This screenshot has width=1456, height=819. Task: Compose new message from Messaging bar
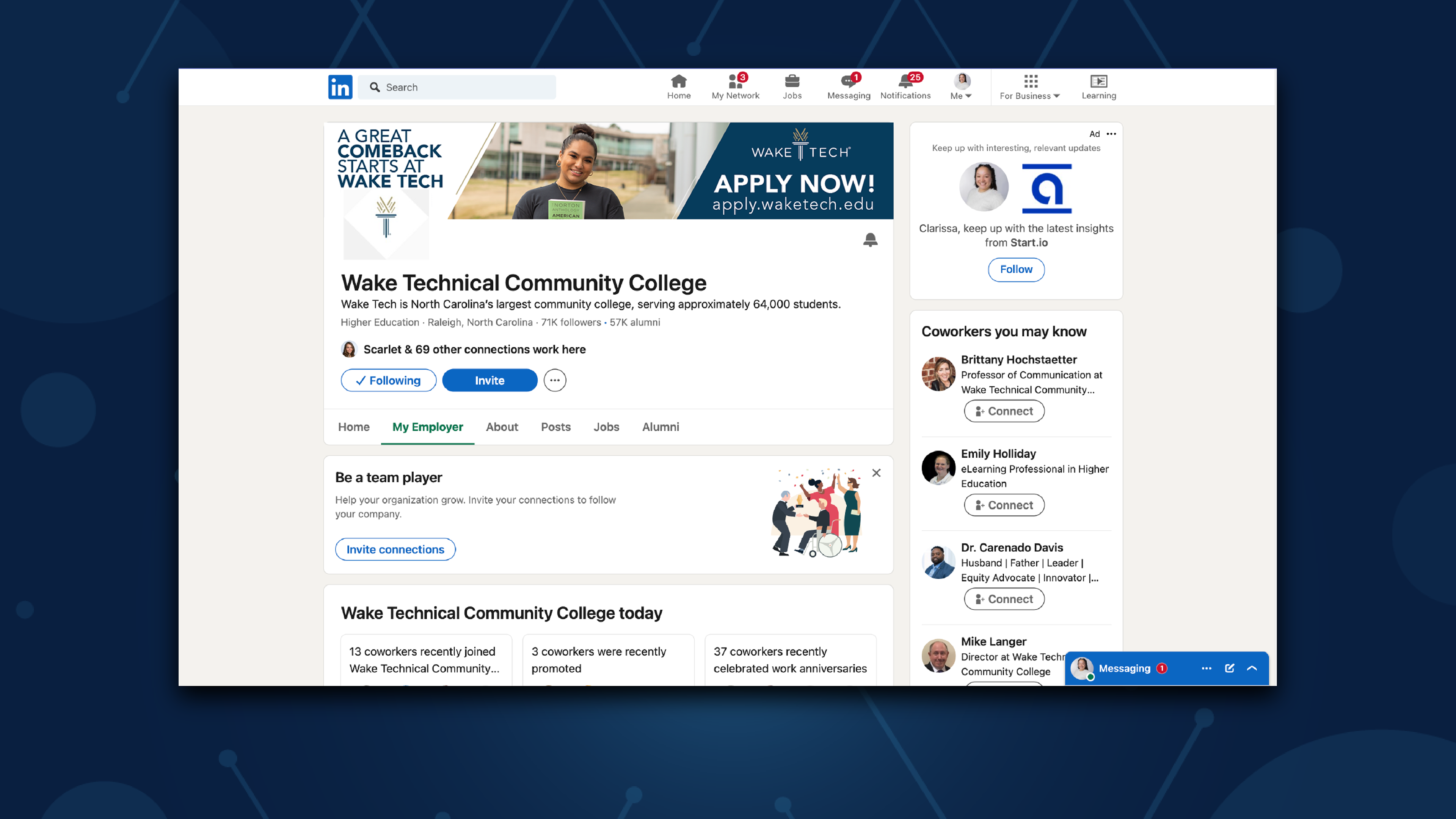coord(1229,668)
